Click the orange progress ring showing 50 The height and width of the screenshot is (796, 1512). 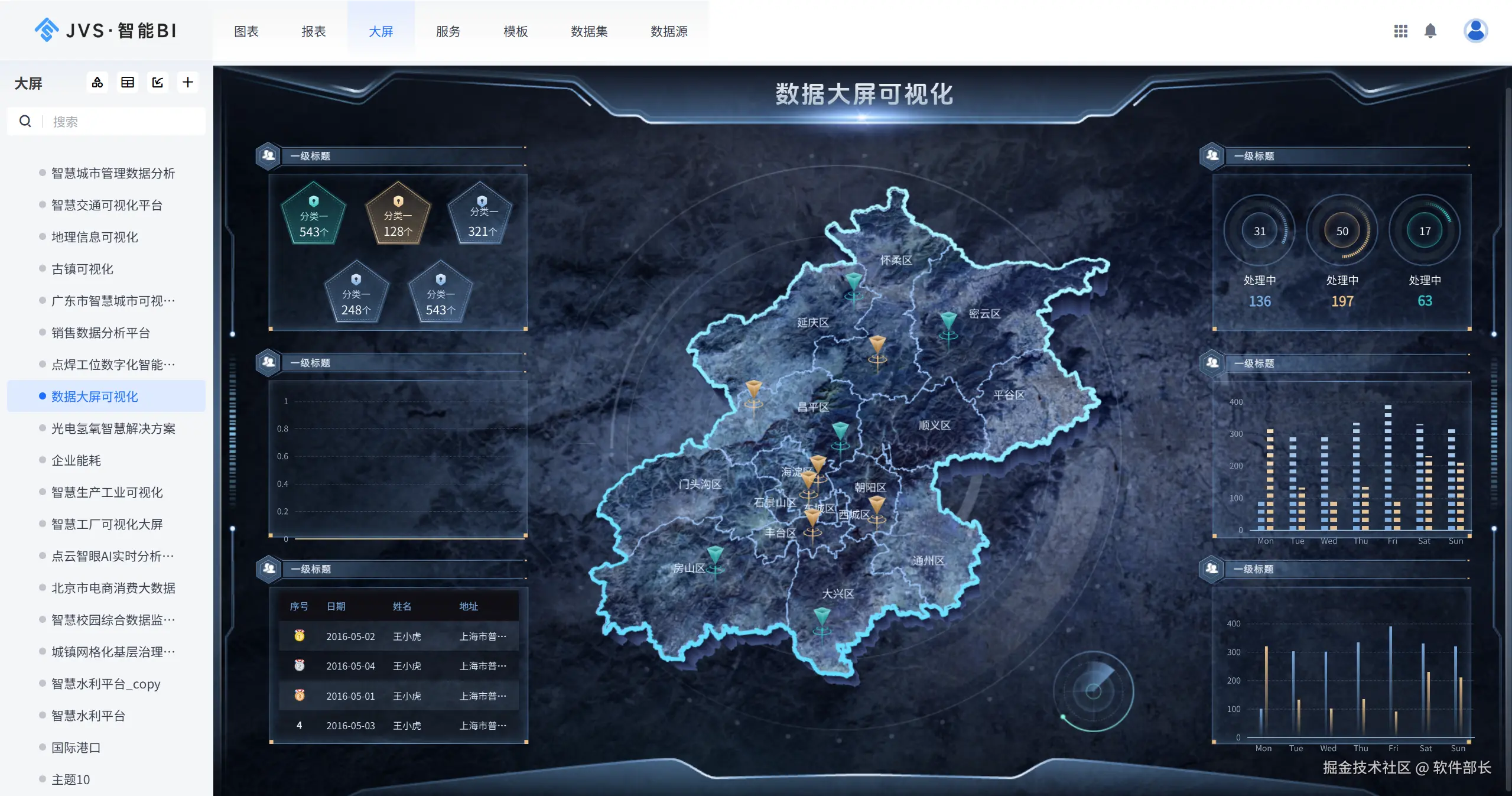[1342, 231]
